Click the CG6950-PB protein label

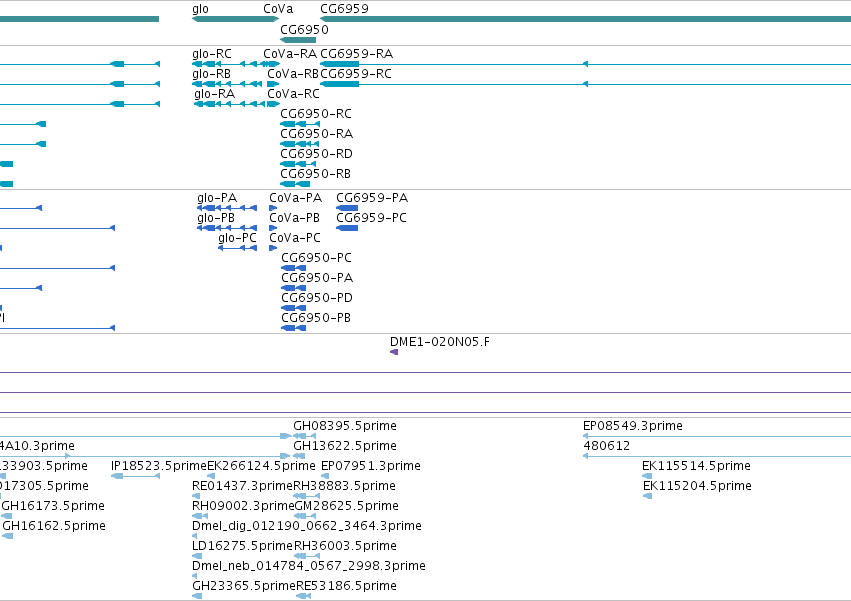pyautogui.click(x=316, y=318)
